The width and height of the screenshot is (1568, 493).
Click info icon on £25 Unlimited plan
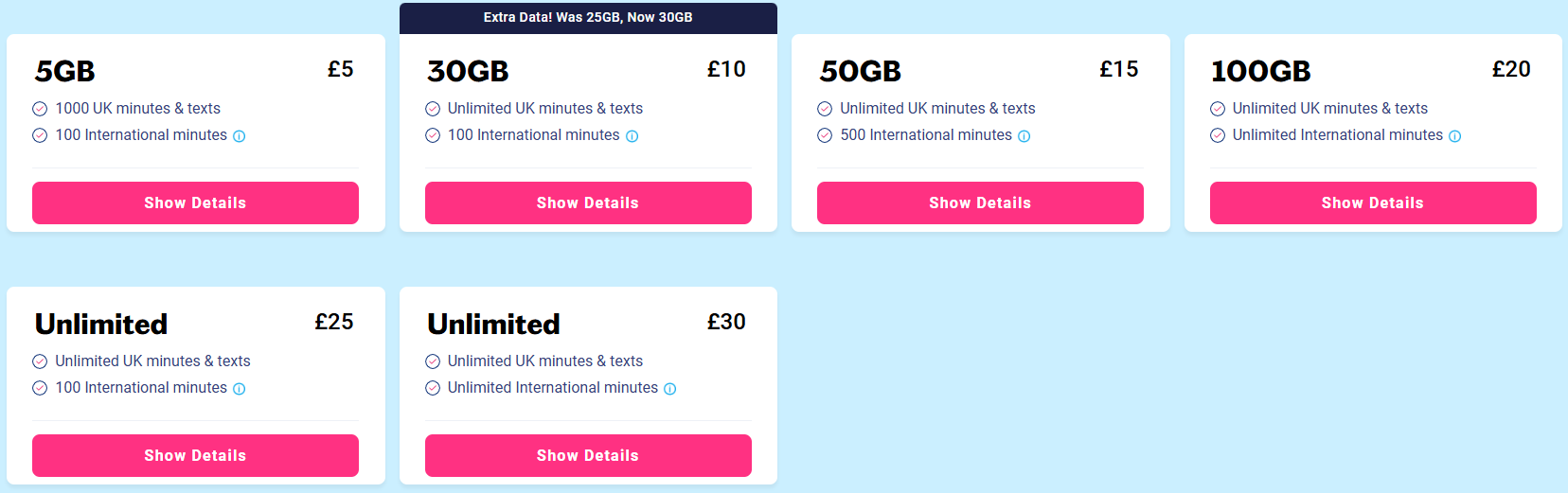(x=240, y=389)
